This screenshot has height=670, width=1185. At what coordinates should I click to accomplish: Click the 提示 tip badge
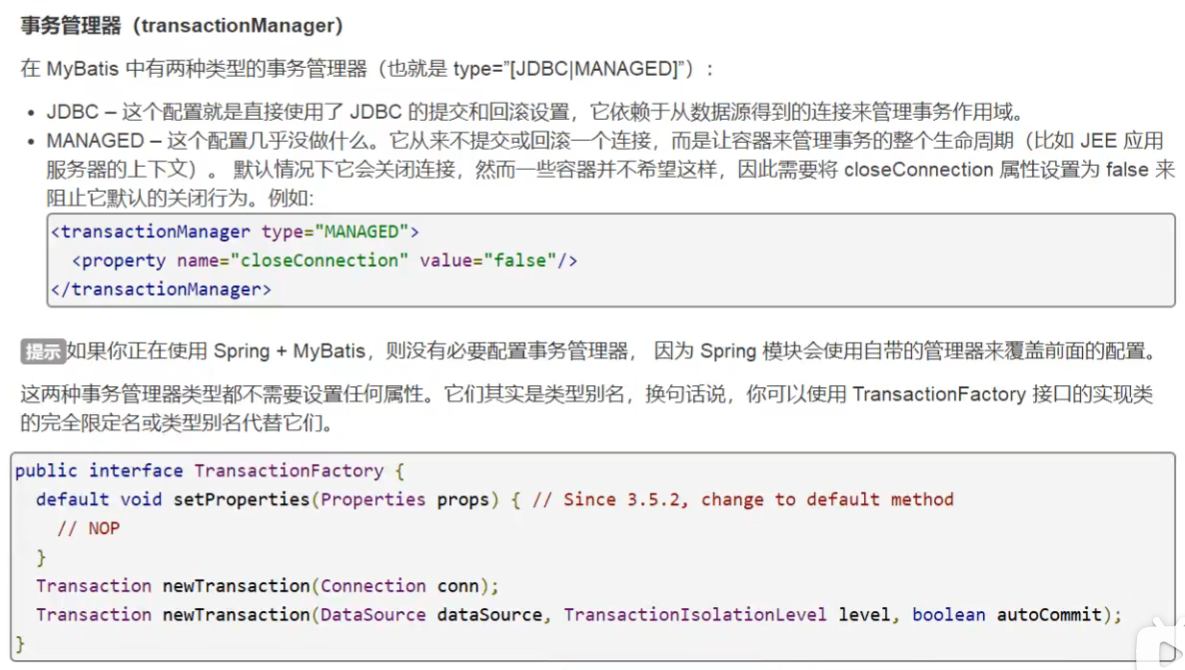pyautogui.click(x=43, y=351)
